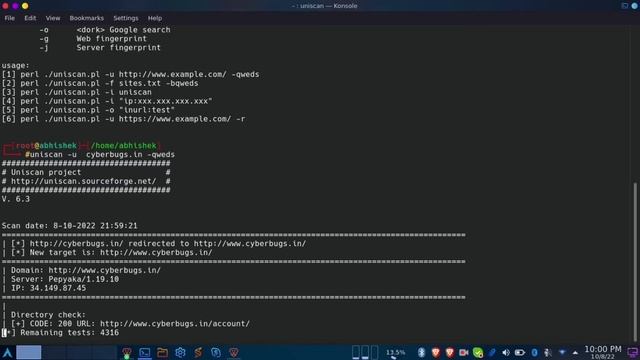Viewport: 640px width, 360px height.
Task: Click the Konsole terminal taskbar icon
Action: coord(144,353)
